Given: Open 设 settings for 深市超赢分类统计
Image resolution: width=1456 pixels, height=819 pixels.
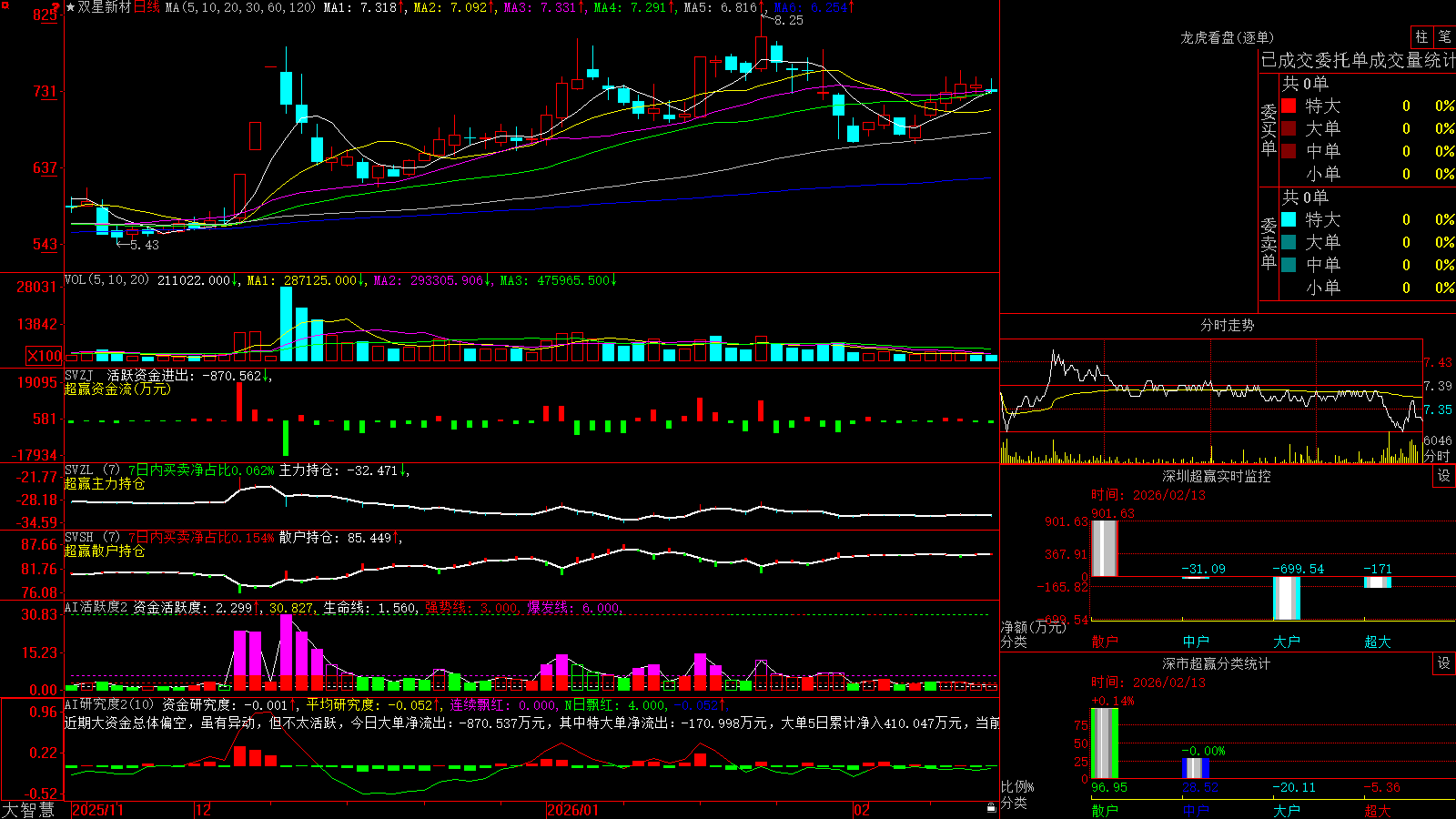Looking at the screenshot, I should [1444, 663].
